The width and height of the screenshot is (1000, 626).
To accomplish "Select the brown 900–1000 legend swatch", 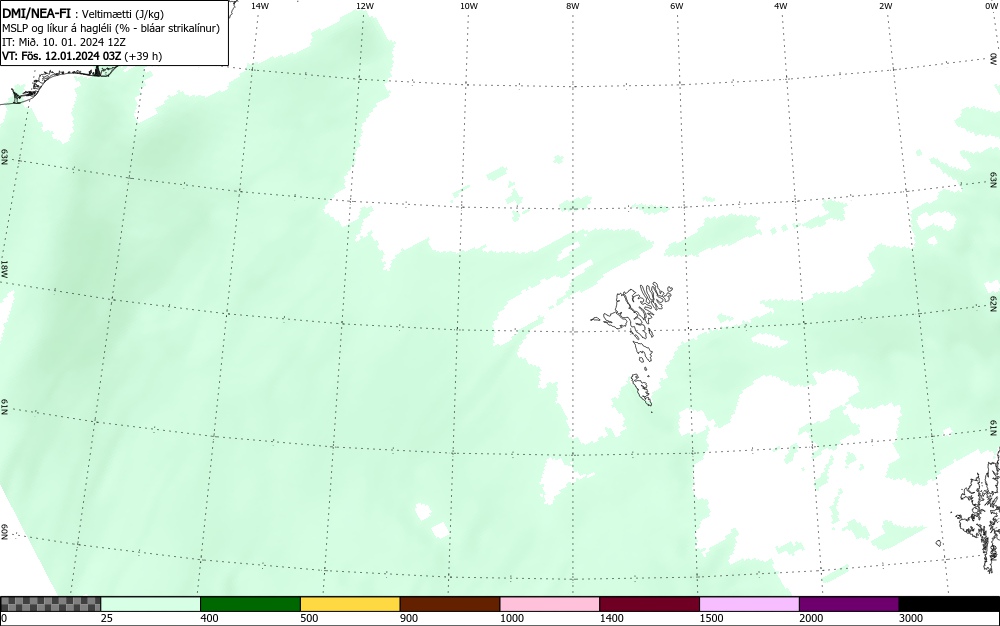I will [x=450, y=604].
